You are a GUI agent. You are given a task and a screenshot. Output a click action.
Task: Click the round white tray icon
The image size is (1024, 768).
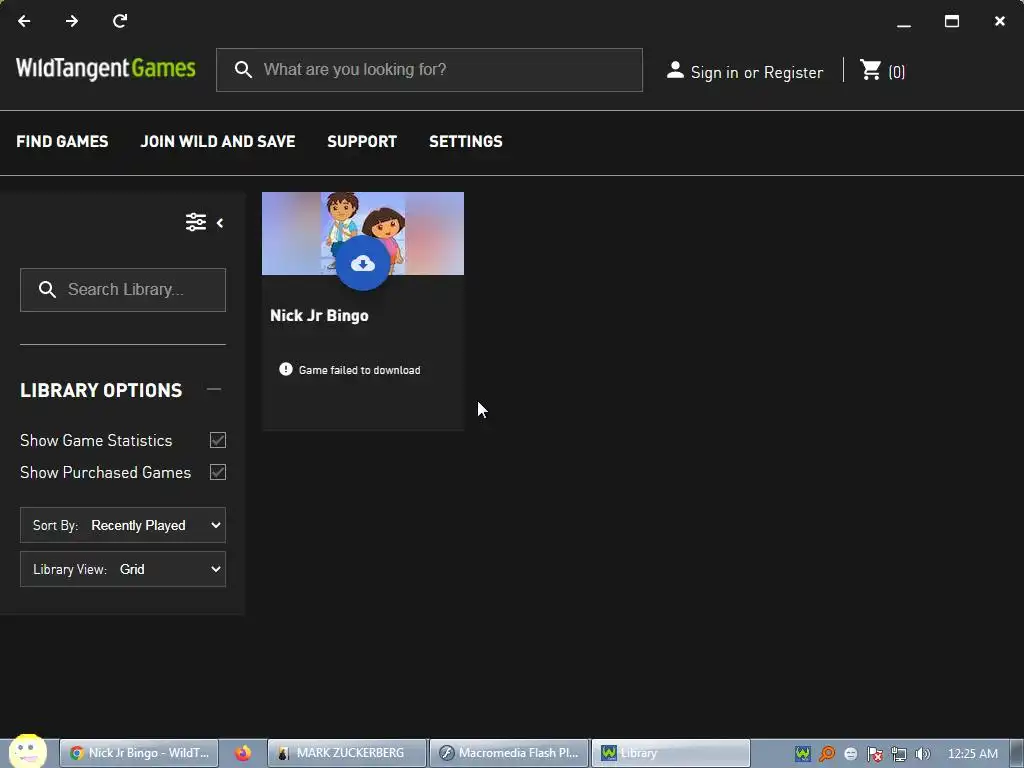pos(850,754)
